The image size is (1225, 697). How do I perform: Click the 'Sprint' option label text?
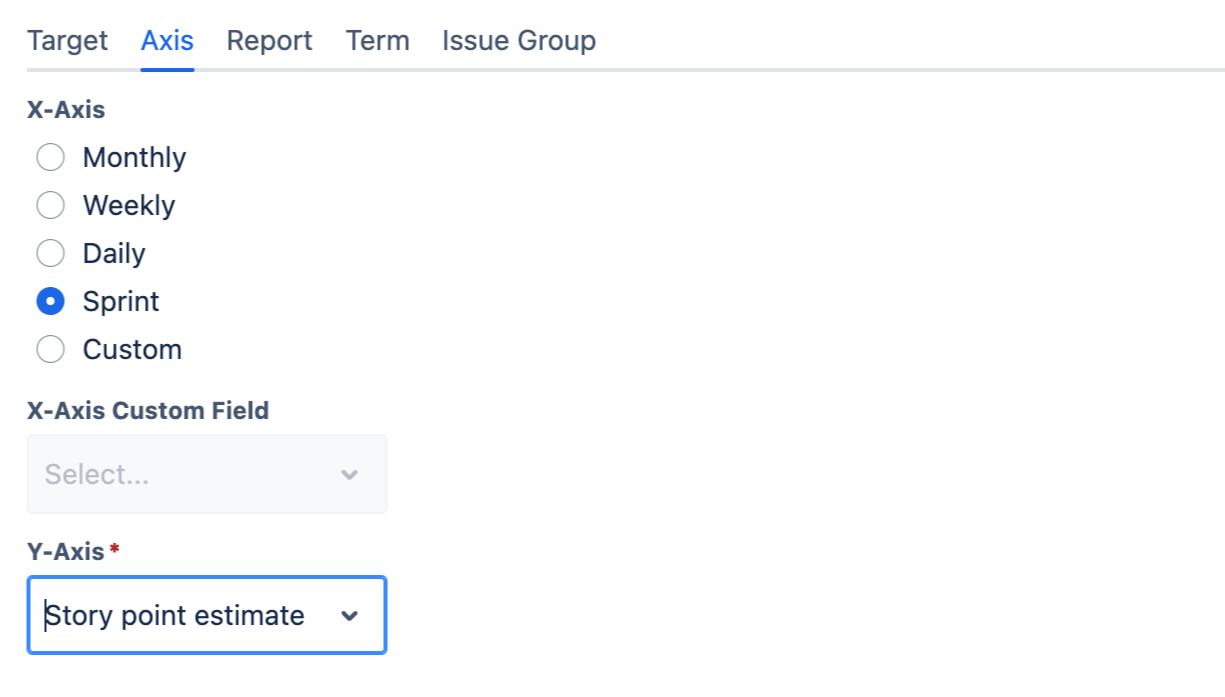tap(121, 302)
